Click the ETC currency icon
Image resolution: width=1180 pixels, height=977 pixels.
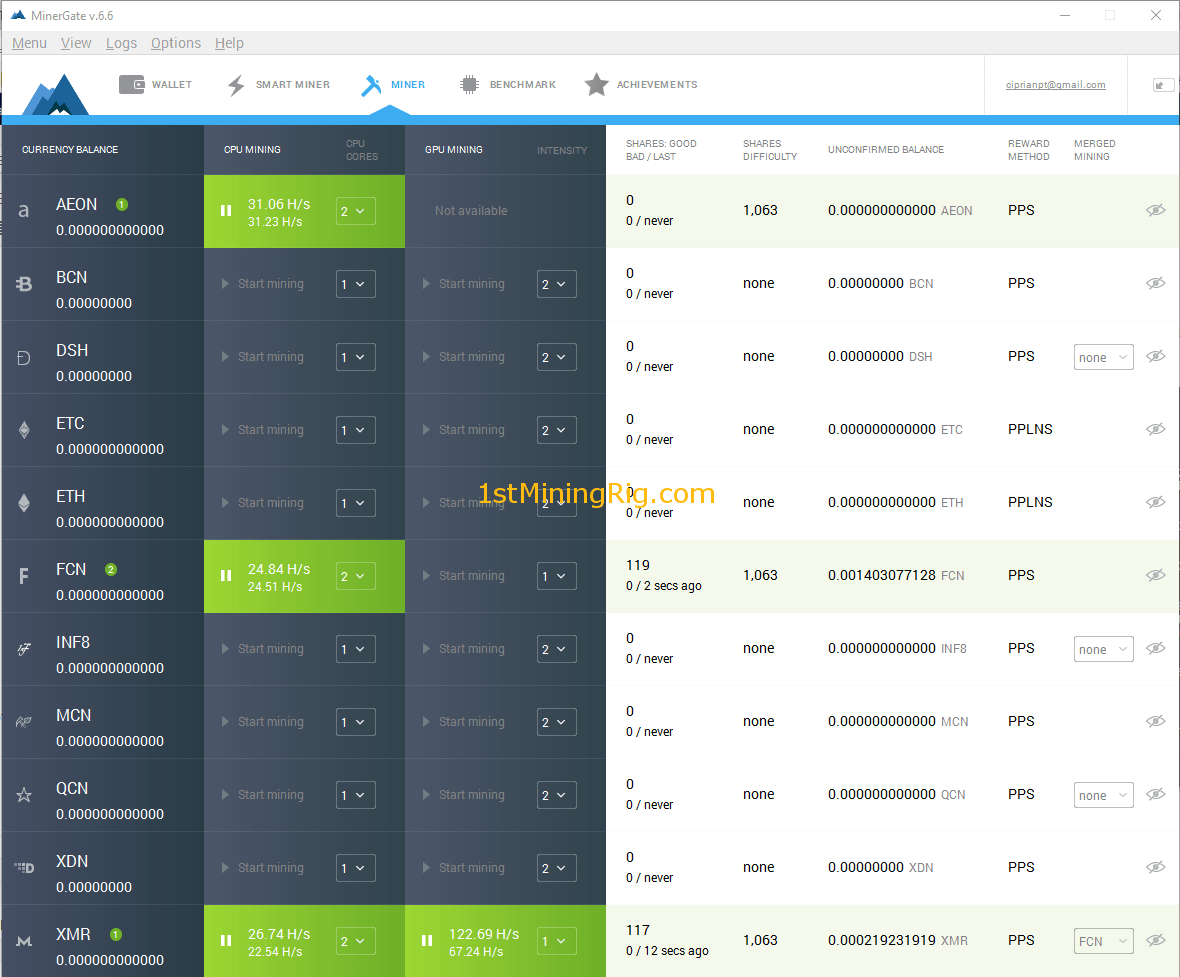pos(24,430)
